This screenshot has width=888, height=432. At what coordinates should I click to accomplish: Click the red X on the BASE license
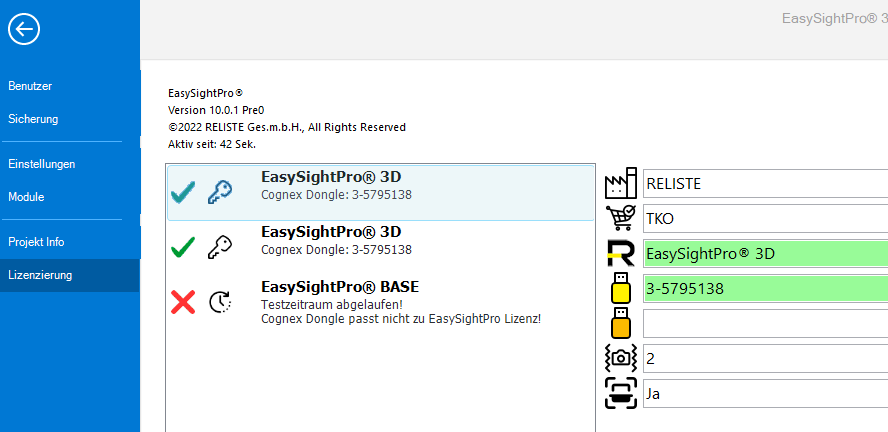(x=183, y=301)
